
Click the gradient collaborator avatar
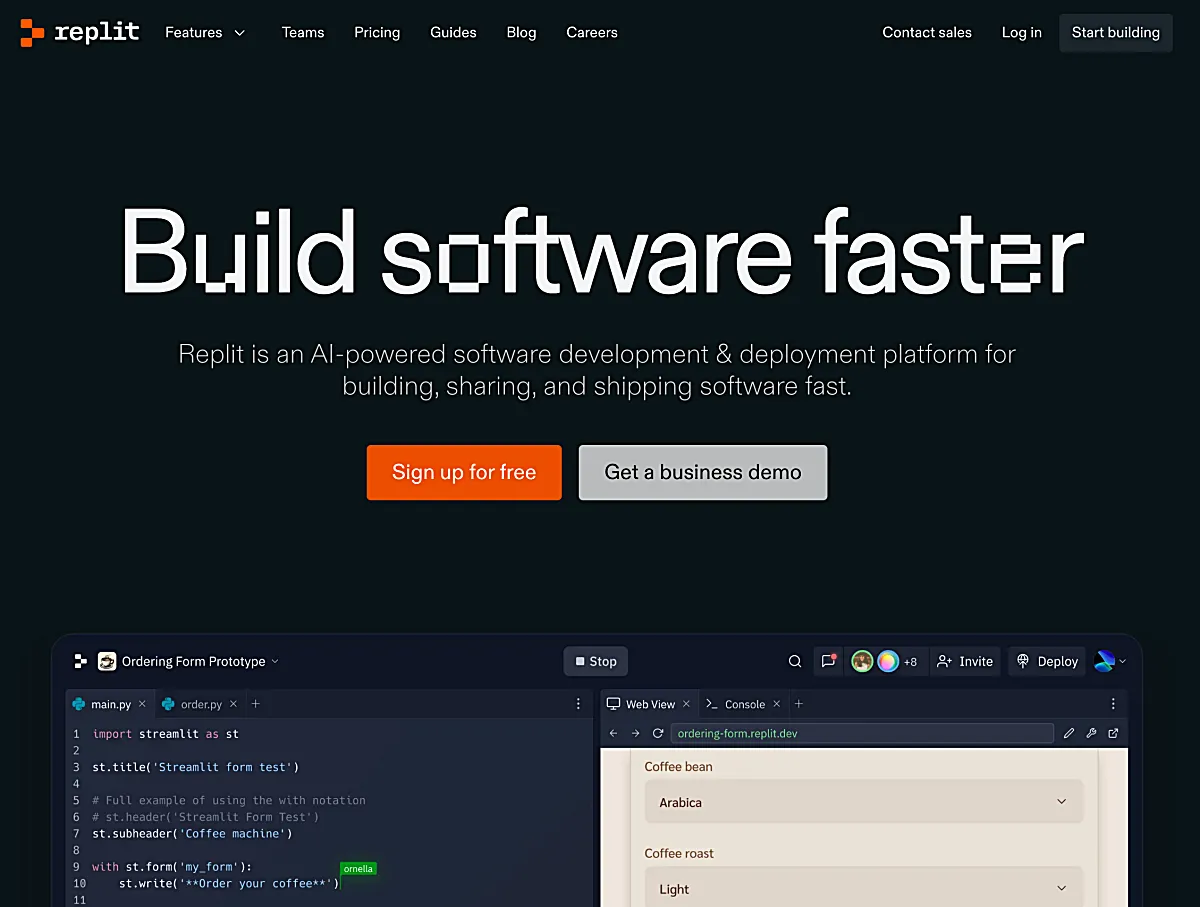(x=888, y=661)
